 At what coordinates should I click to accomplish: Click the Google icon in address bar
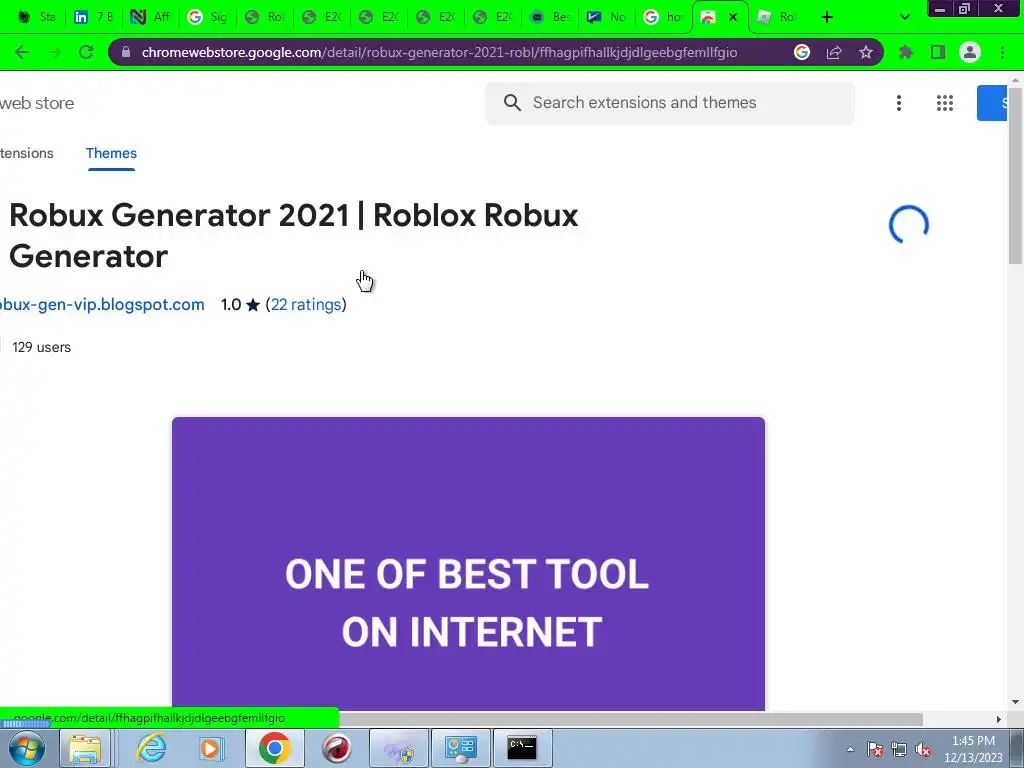click(x=802, y=52)
